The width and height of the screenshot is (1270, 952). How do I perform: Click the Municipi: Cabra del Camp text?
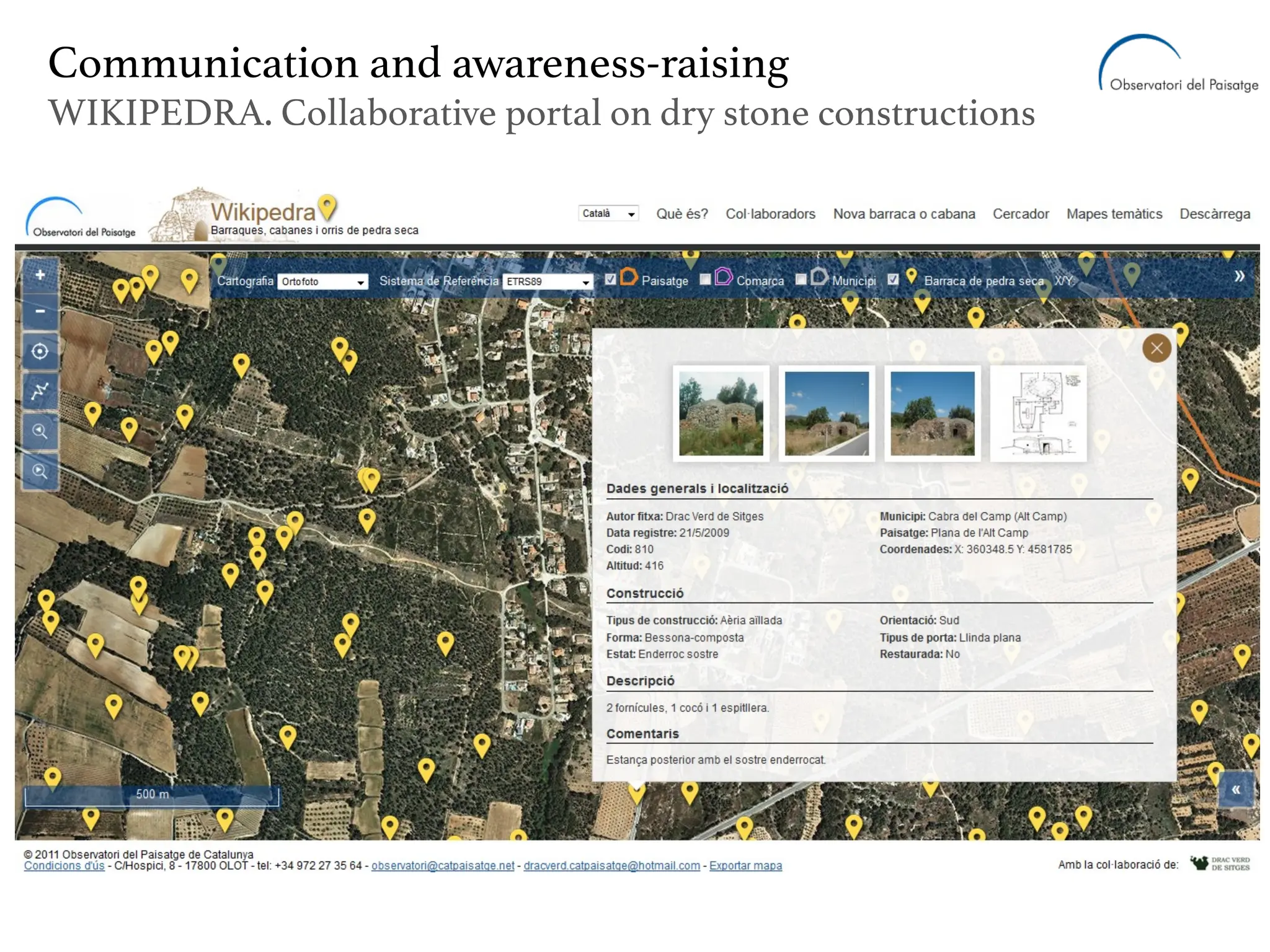coord(973,516)
